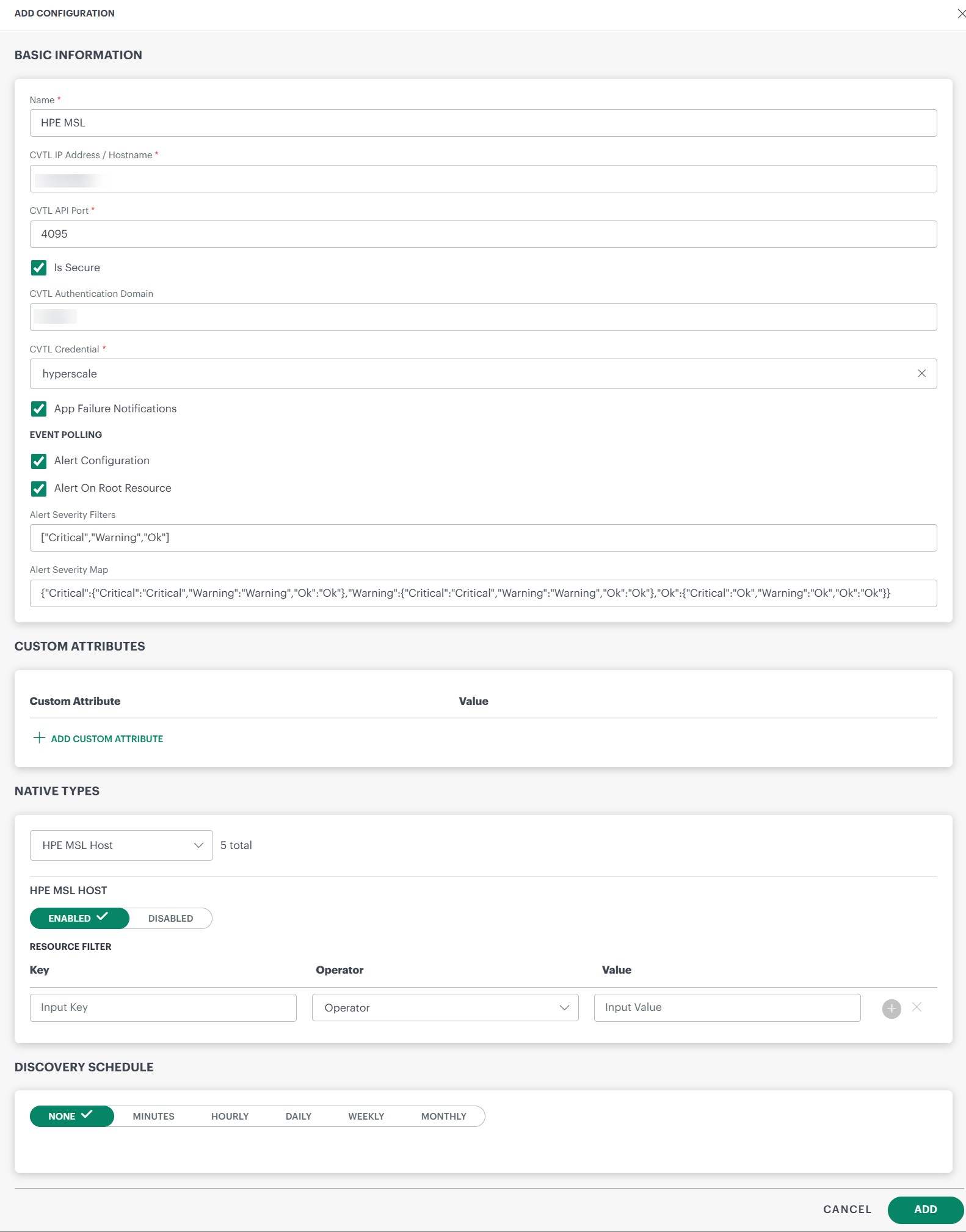Switch discovery schedule to Weekly
The image size is (966, 1232).
pyautogui.click(x=366, y=1116)
